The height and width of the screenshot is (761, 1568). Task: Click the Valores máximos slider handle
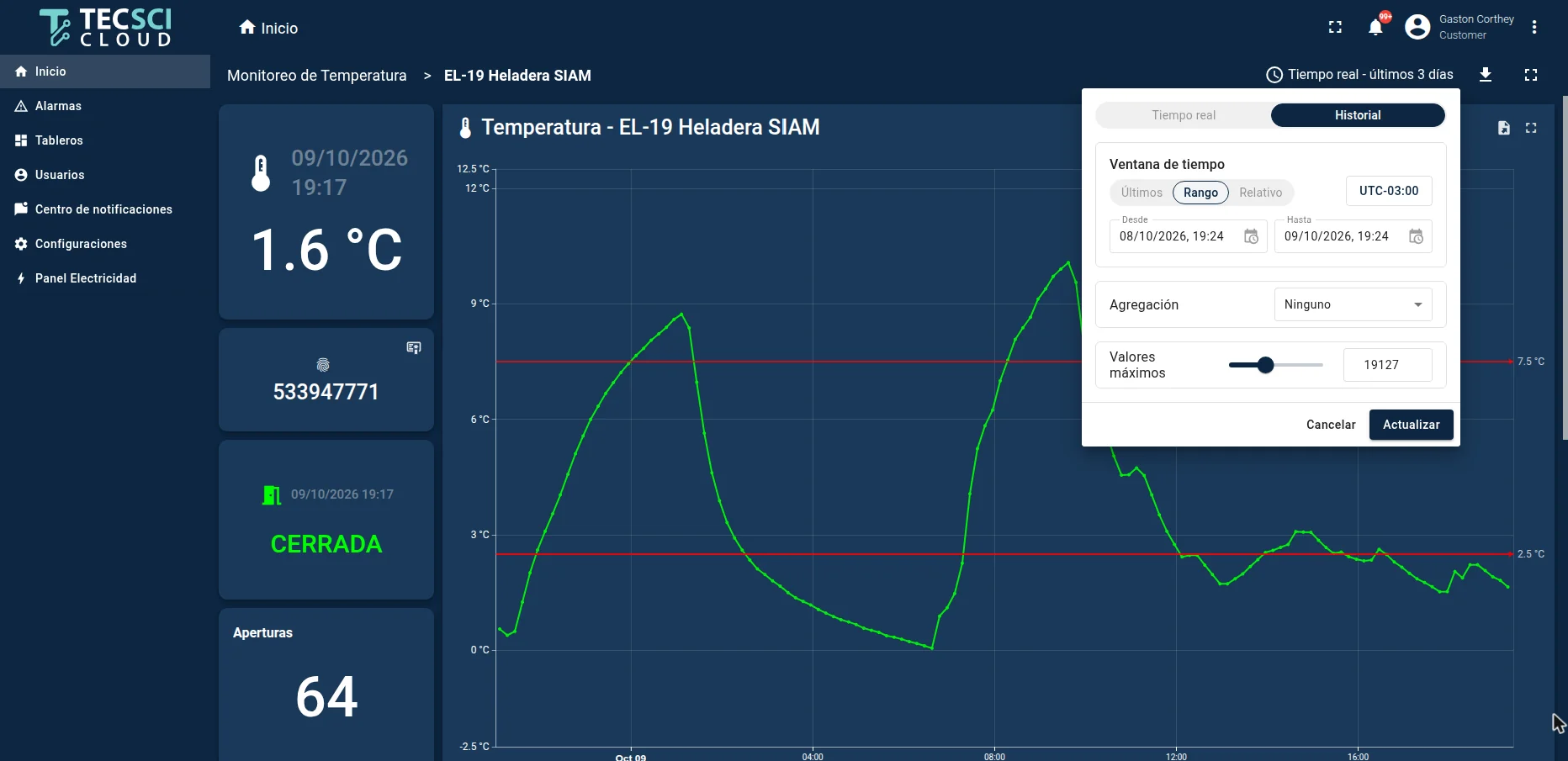coord(1265,365)
